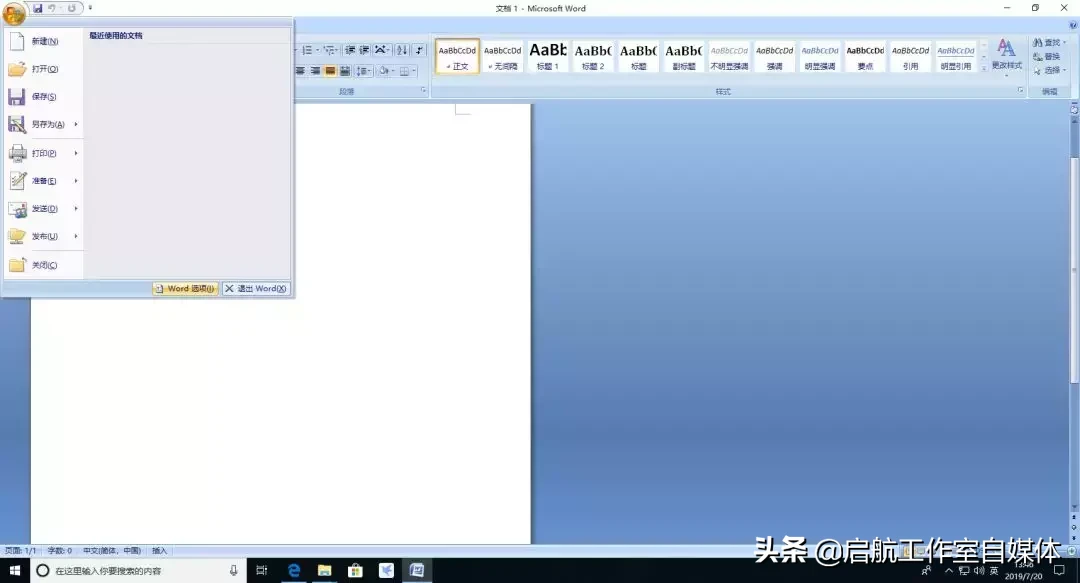The width and height of the screenshot is (1080, 583).
Task: Toggle show/hide paragraph marks
Action: 419,49
